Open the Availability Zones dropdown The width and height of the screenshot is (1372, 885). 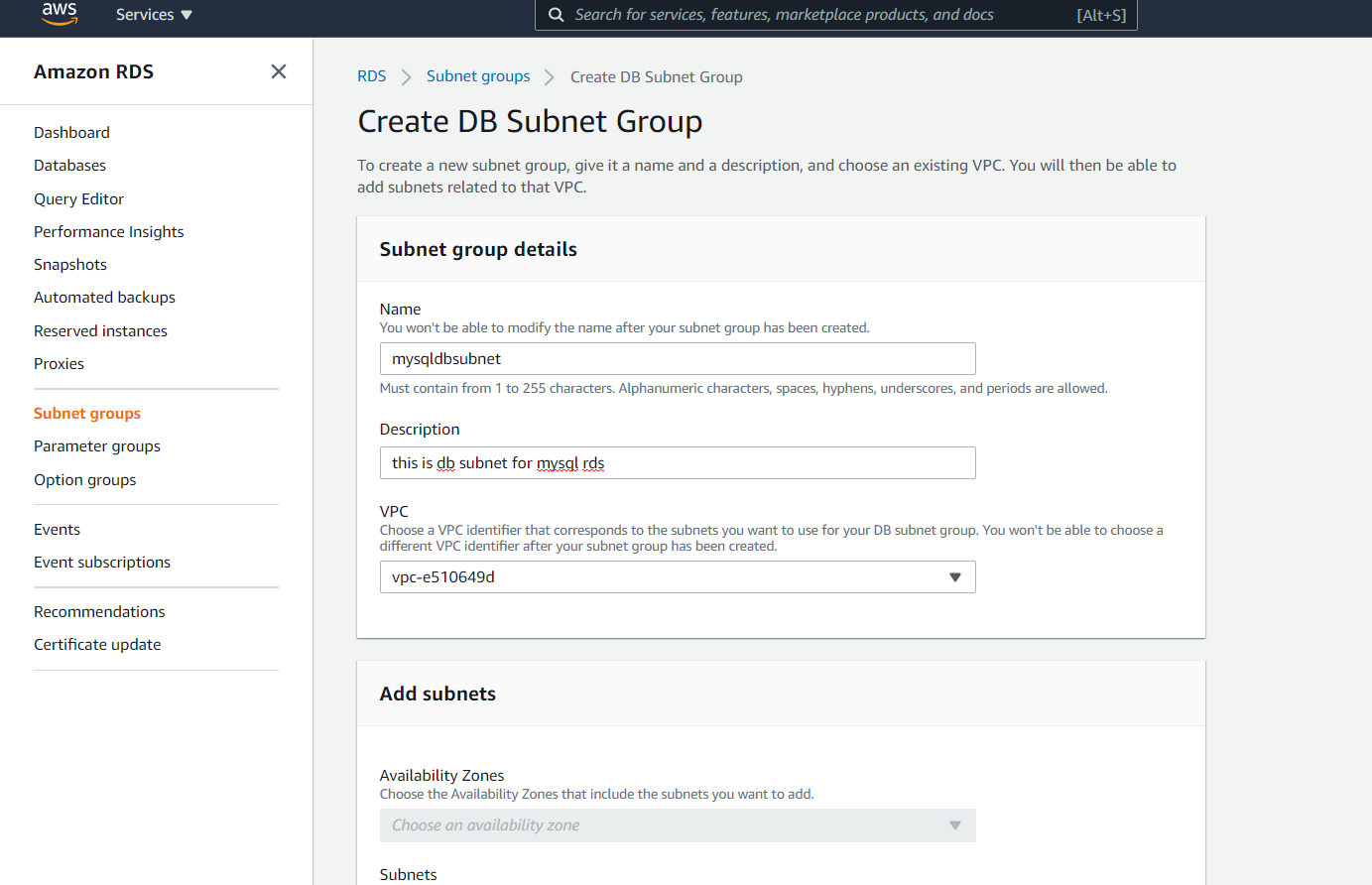pos(678,825)
